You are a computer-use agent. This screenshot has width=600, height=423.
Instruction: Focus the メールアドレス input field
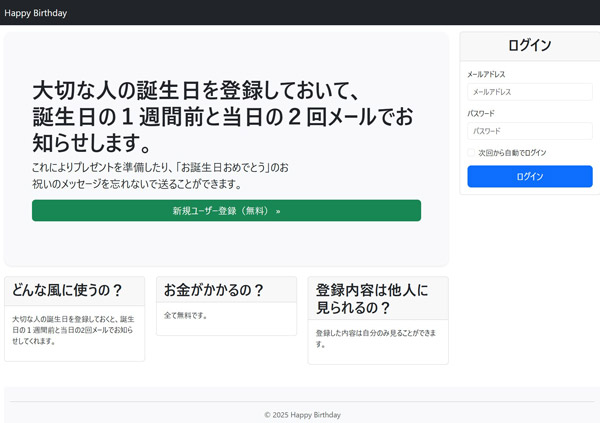[x=529, y=92]
